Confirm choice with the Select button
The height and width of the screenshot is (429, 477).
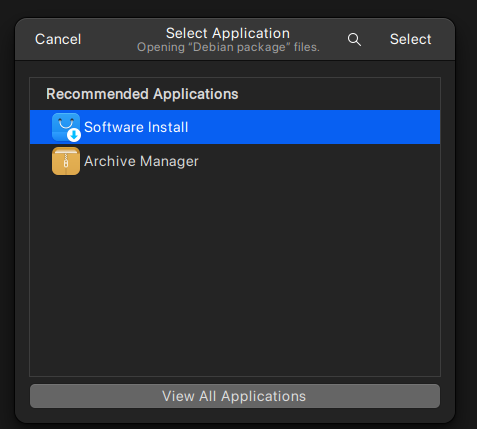(410, 39)
